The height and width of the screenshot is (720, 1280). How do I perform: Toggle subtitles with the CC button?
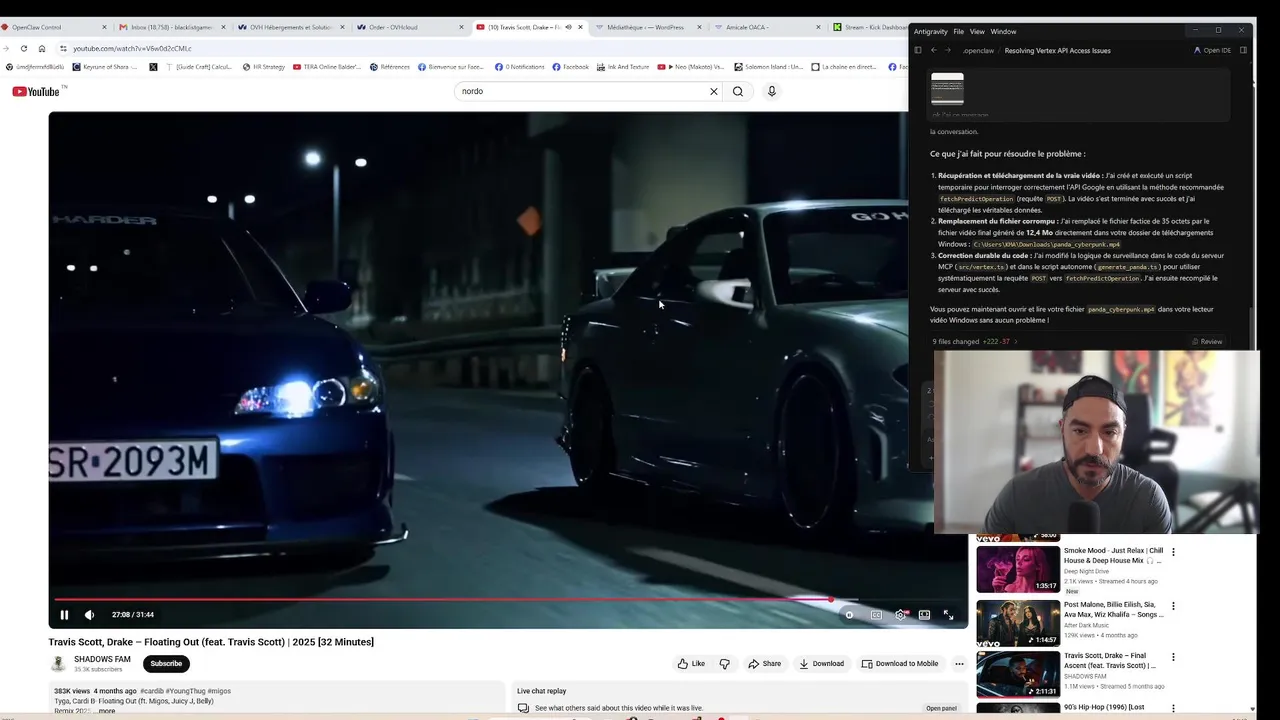point(876,615)
